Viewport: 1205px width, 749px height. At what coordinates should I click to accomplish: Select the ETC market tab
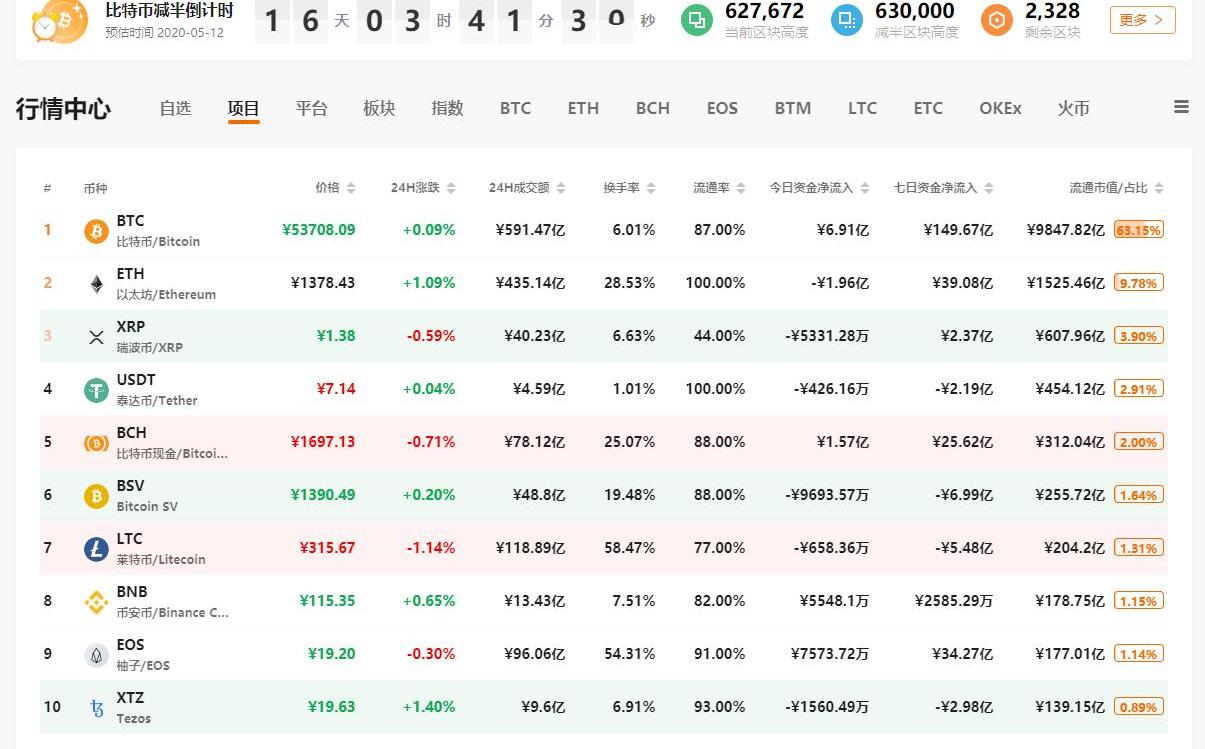pyautogui.click(x=928, y=108)
